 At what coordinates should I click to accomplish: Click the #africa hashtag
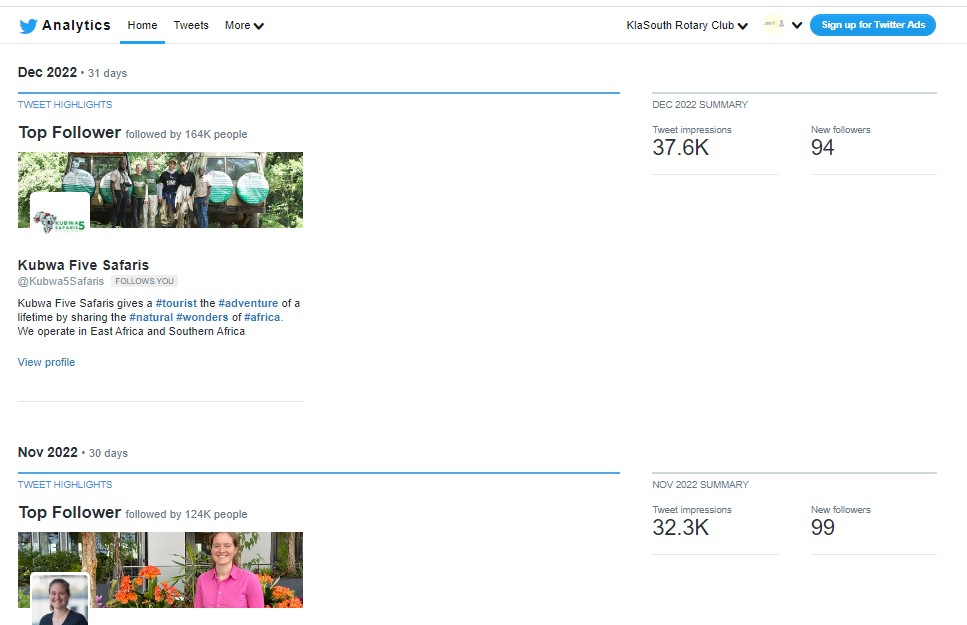click(x=262, y=317)
